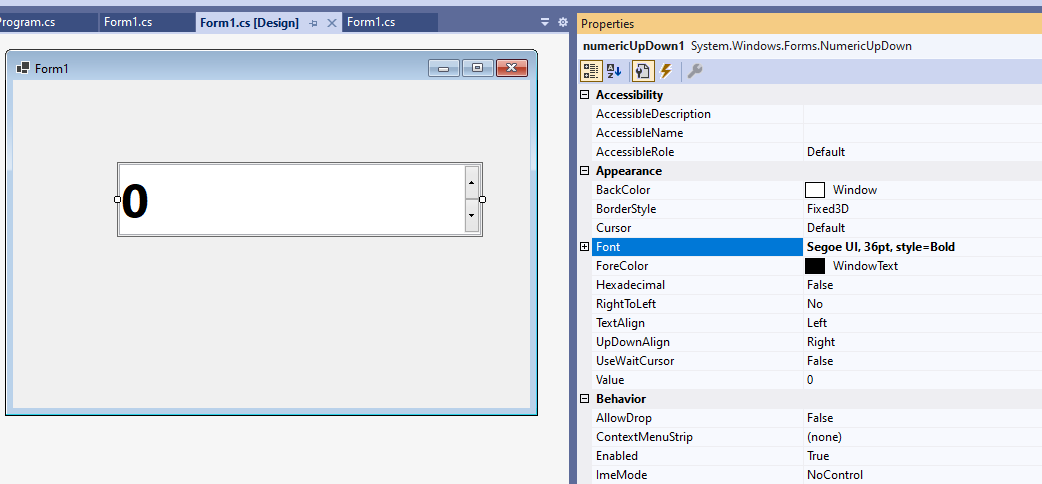Close the Form1.cs [Design] tab
1042x484 pixels.
(332, 23)
